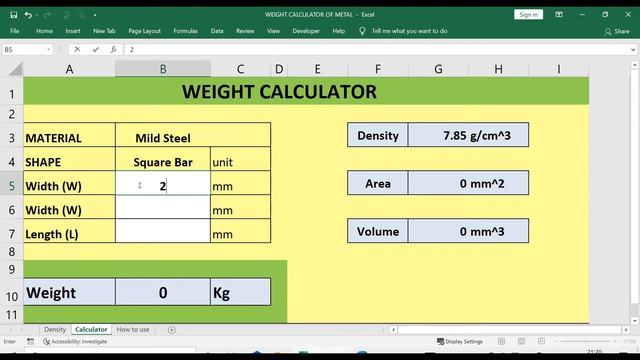Click the WEIGHT CALCULATOR title cell

(306, 91)
